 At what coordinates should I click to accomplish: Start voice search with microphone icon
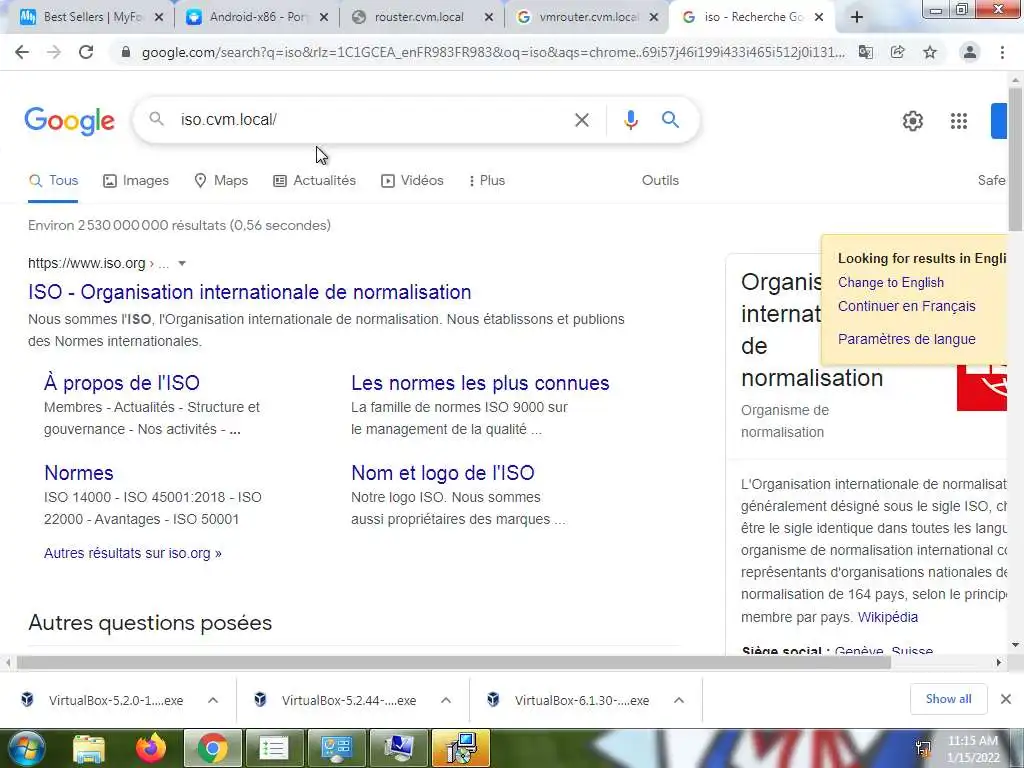point(630,120)
